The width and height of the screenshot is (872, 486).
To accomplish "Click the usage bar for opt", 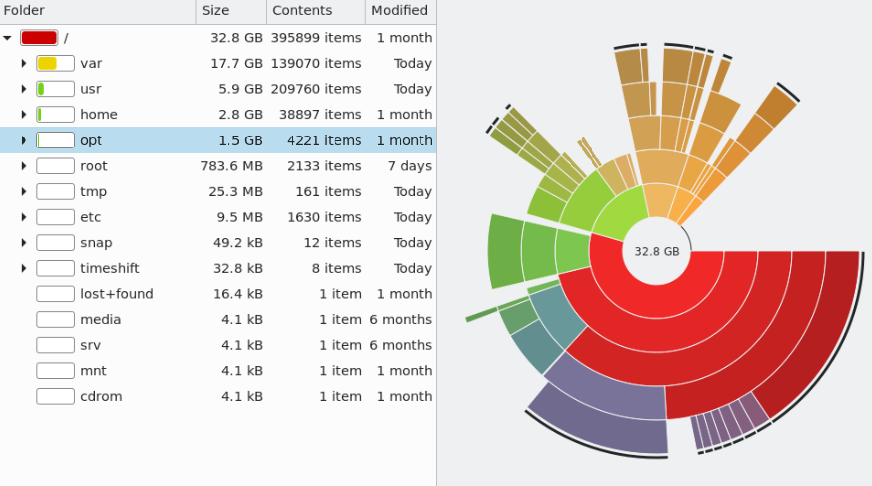I will (56, 140).
